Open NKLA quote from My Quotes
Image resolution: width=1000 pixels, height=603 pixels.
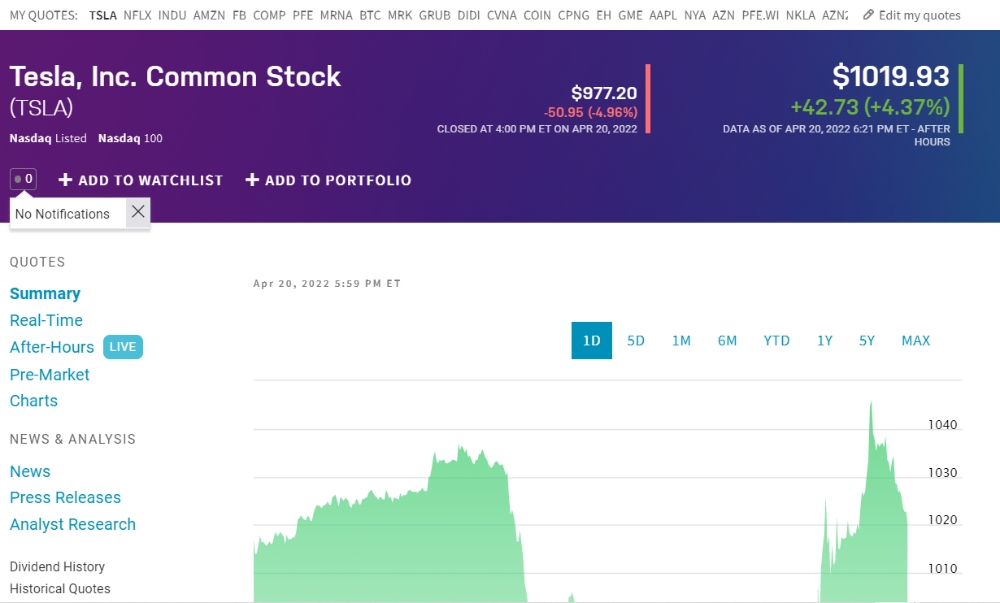(x=800, y=15)
